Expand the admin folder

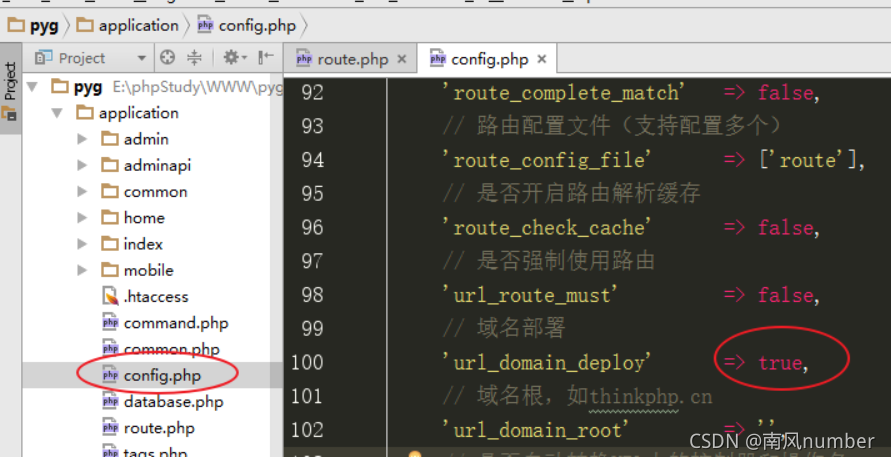[82, 139]
